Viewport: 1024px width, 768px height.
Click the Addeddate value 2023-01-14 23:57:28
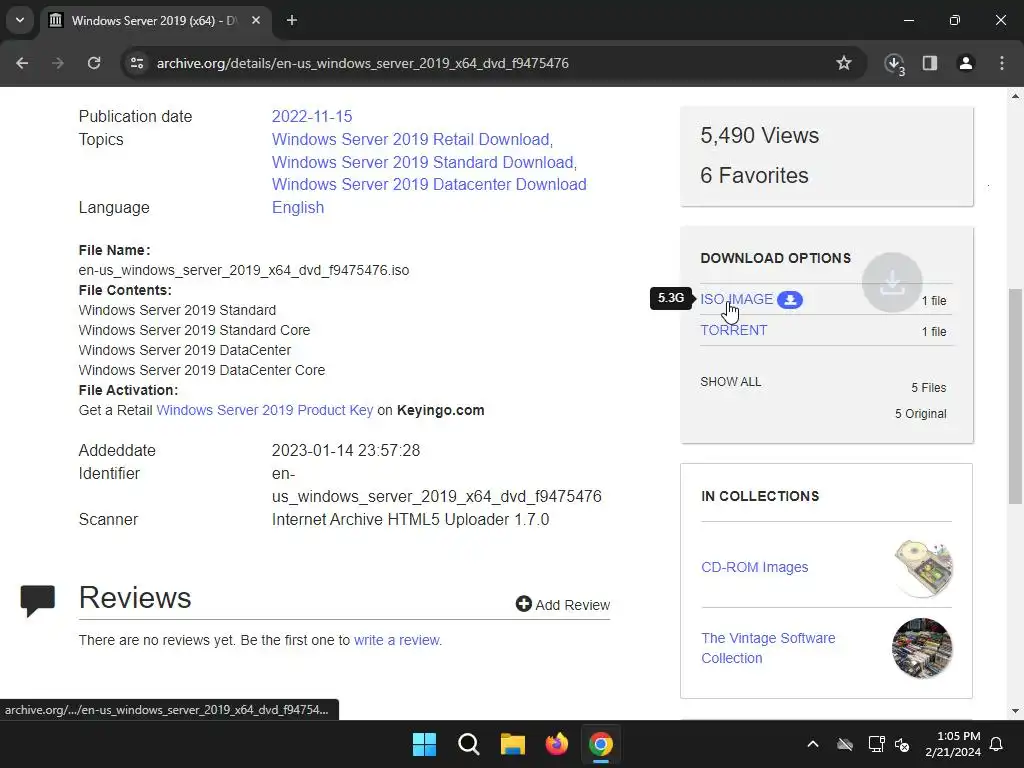[x=346, y=451]
